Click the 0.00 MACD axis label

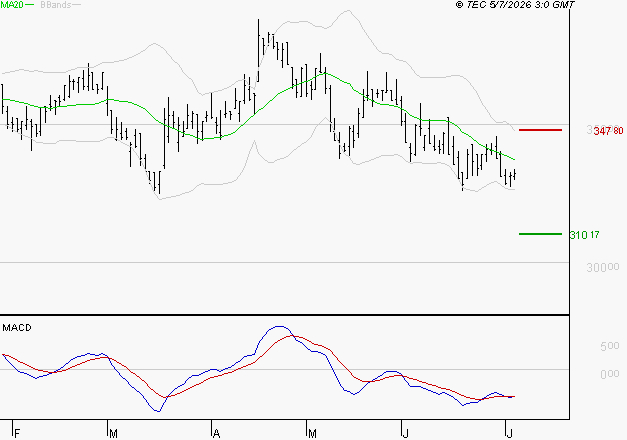click(x=610, y=374)
